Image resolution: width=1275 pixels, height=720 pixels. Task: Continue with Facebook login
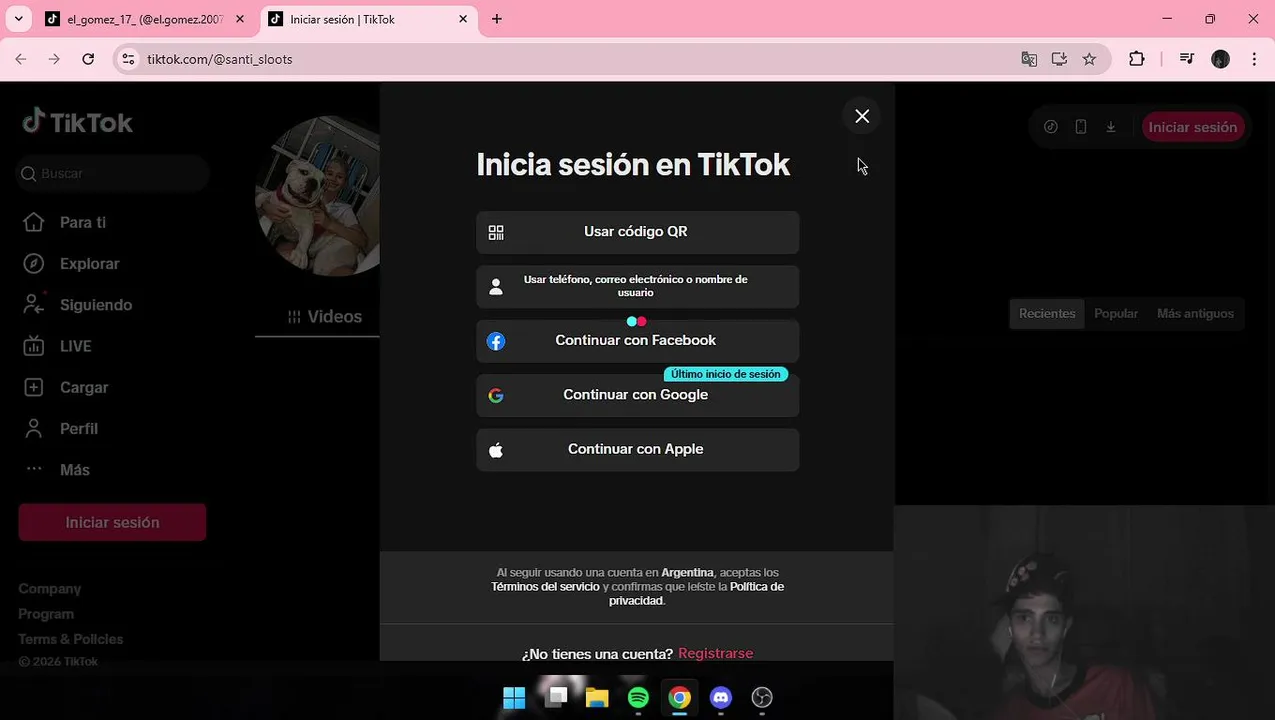637,341
